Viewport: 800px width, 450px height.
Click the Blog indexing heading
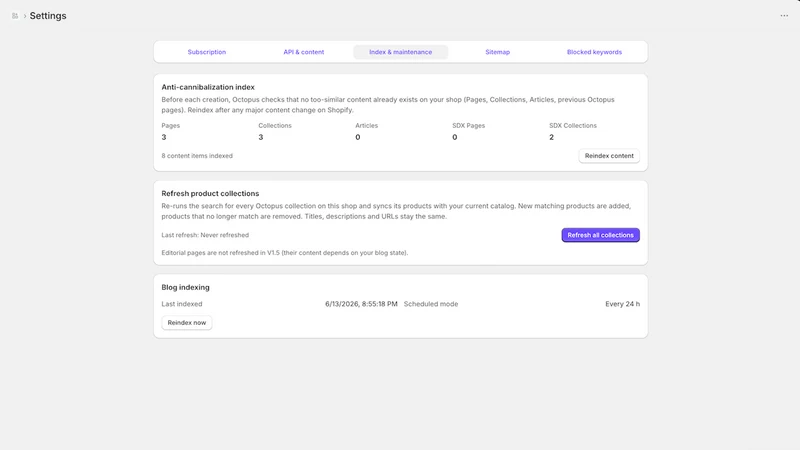pyautogui.click(x=185, y=287)
